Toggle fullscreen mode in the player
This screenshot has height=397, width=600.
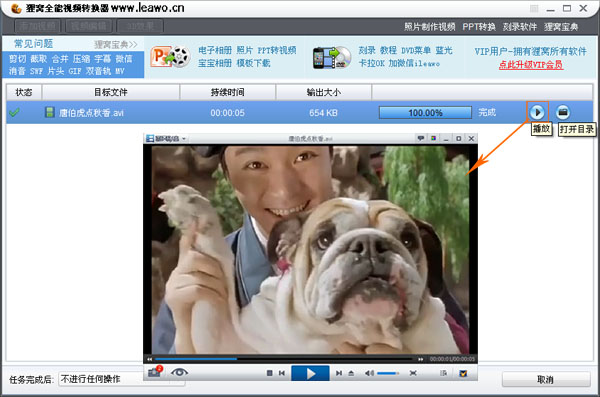pyautogui.click(x=413, y=373)
